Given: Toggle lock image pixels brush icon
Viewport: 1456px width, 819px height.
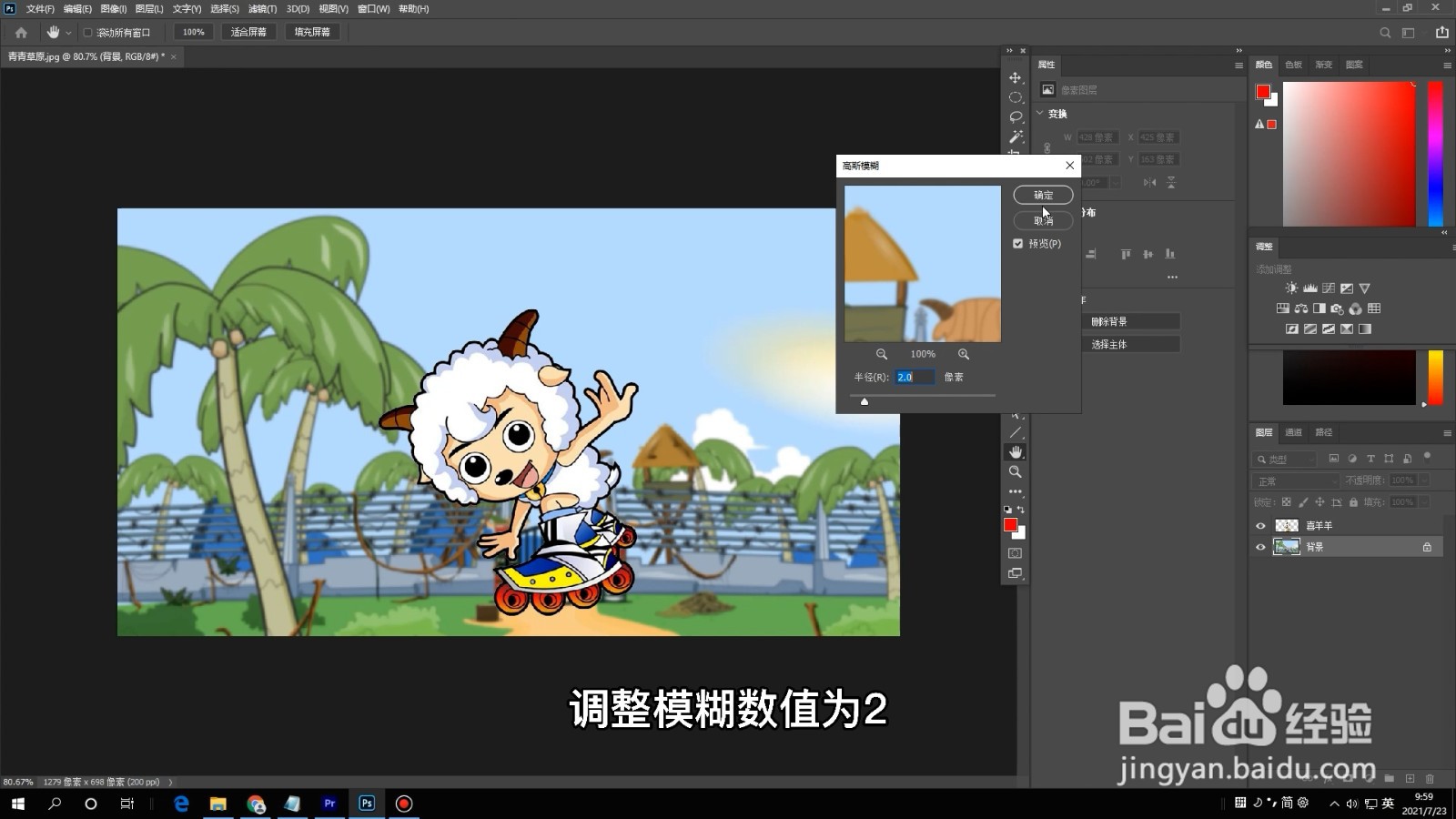Looking at the screenshot, I should 1303,502.
